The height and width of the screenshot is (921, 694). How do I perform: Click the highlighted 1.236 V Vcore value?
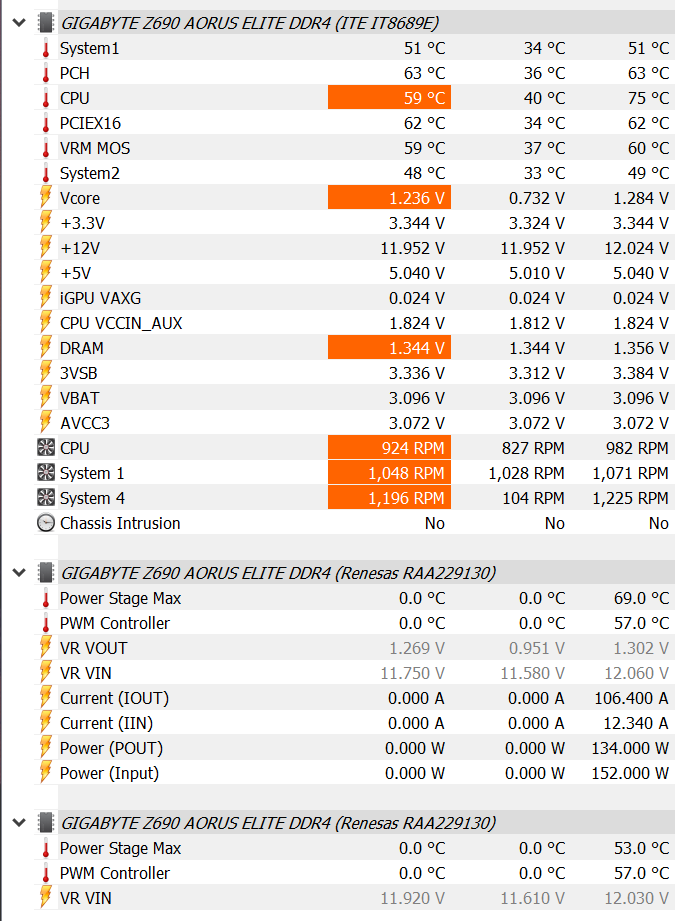click(x=389, y=198)
